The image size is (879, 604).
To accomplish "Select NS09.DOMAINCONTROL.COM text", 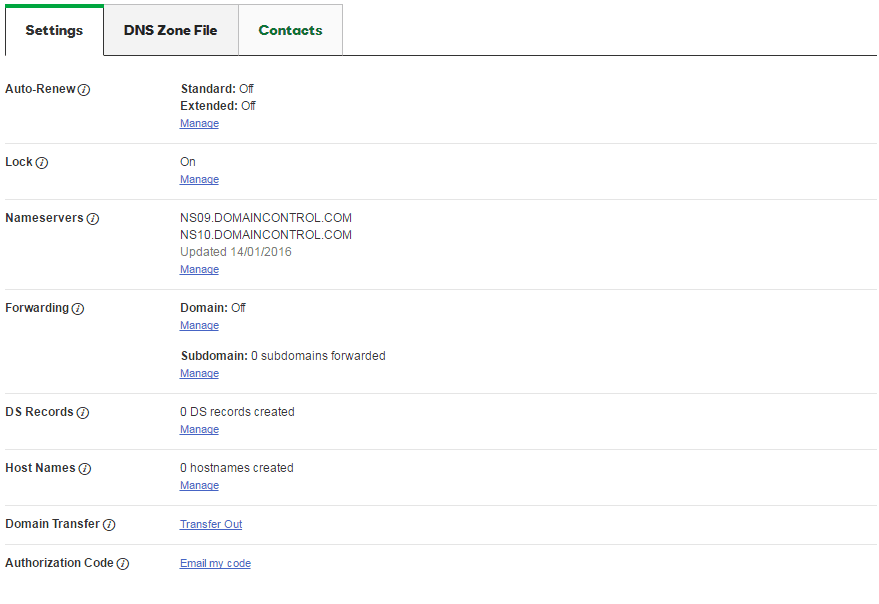I will click(x=266, y=218).
